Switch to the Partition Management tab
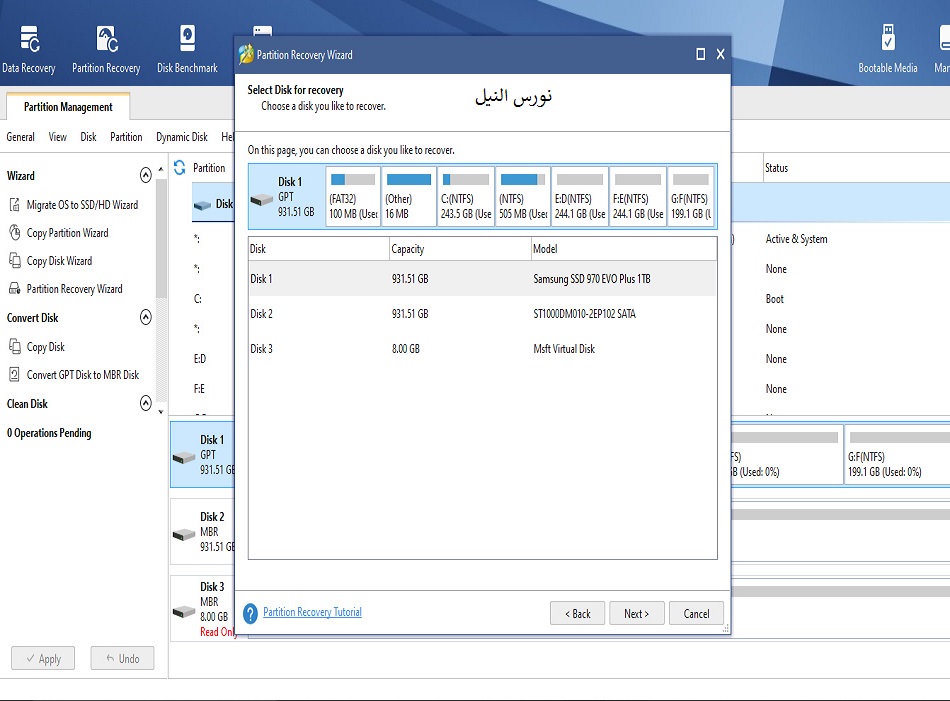 [68, 107]
